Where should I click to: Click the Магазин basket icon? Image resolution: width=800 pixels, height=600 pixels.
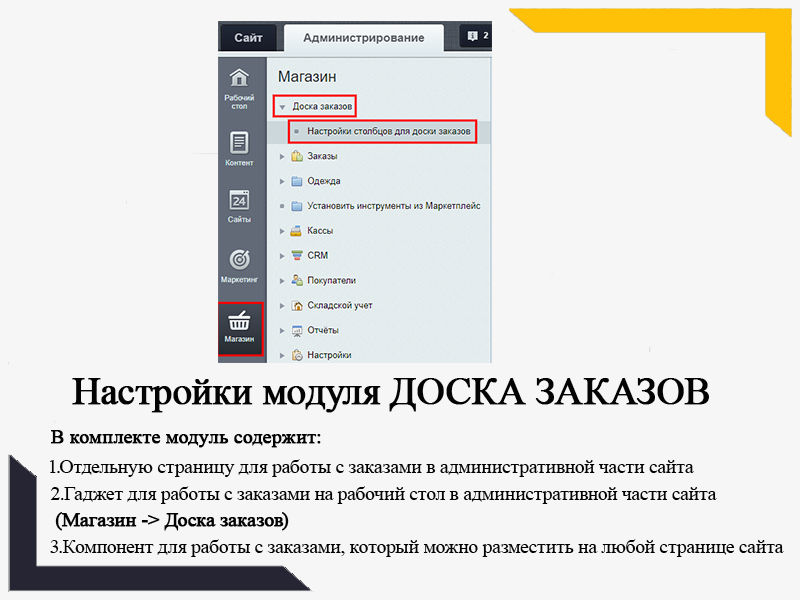[x=239, y=322]
